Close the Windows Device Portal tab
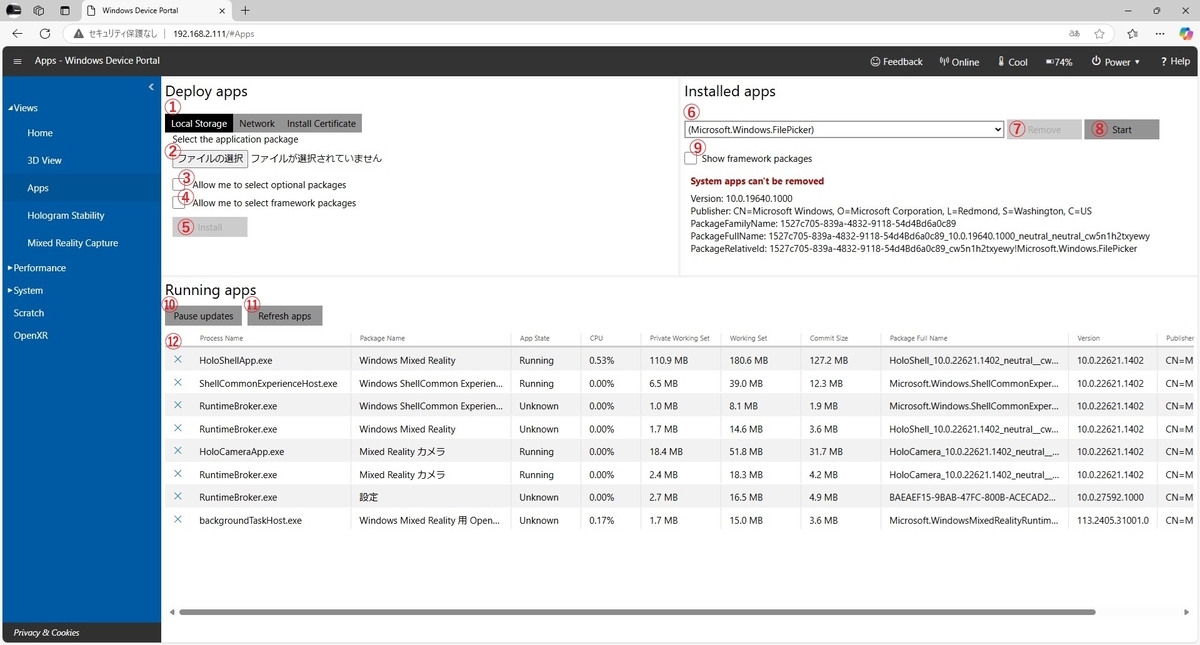Screen dimensions: 1200x645 pyautogui.click(x=222, y=10)
